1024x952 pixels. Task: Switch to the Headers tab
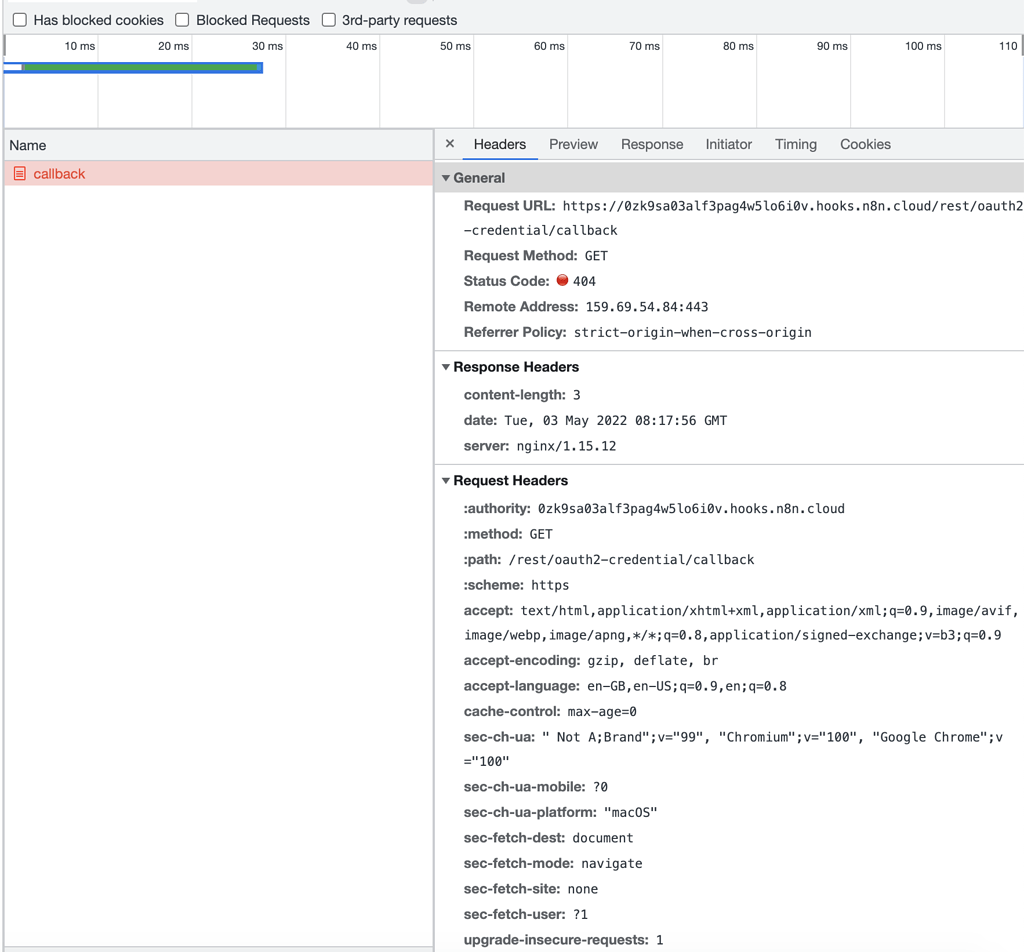pos(500,144)
